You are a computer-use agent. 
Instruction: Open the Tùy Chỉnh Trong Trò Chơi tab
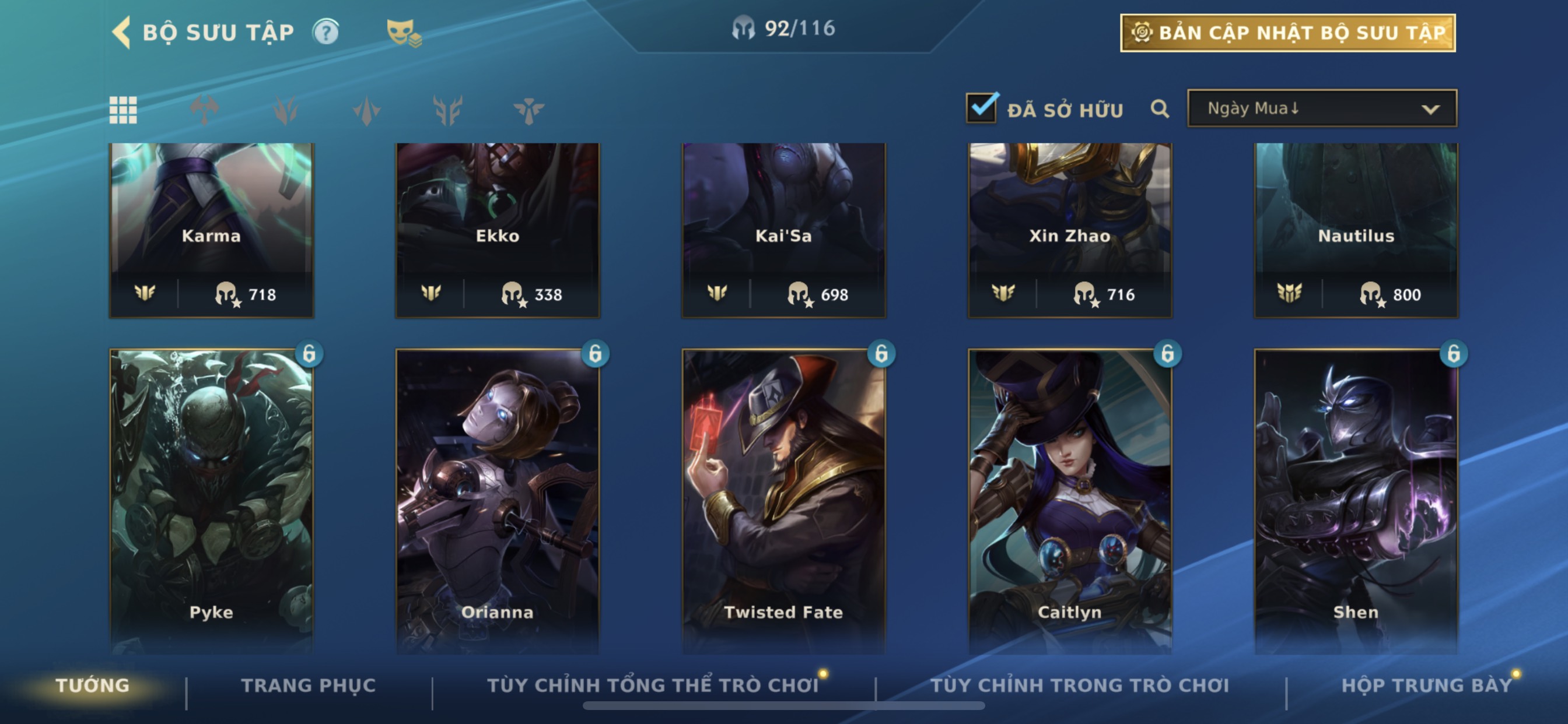[1079, 685]
